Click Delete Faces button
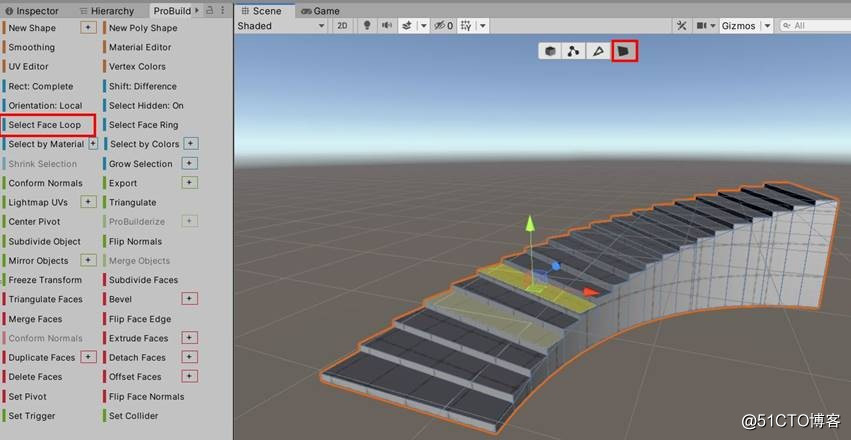 coord(35,377)
